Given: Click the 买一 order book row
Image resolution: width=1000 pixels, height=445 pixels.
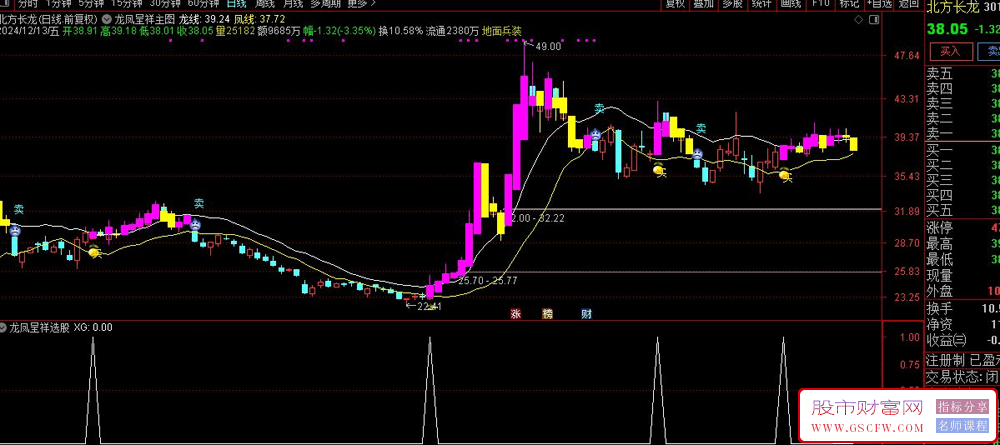Looking at the screenshot, I should point(962,150).
